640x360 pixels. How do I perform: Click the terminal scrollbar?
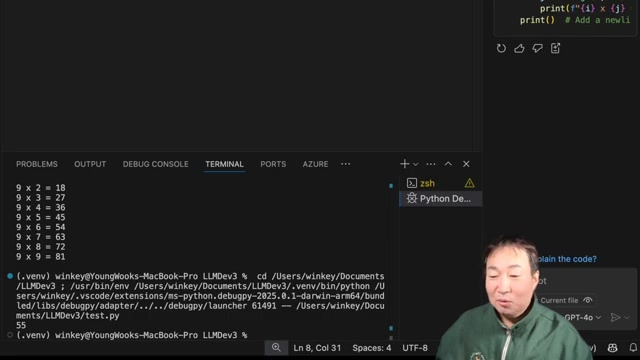pos(391,261)
